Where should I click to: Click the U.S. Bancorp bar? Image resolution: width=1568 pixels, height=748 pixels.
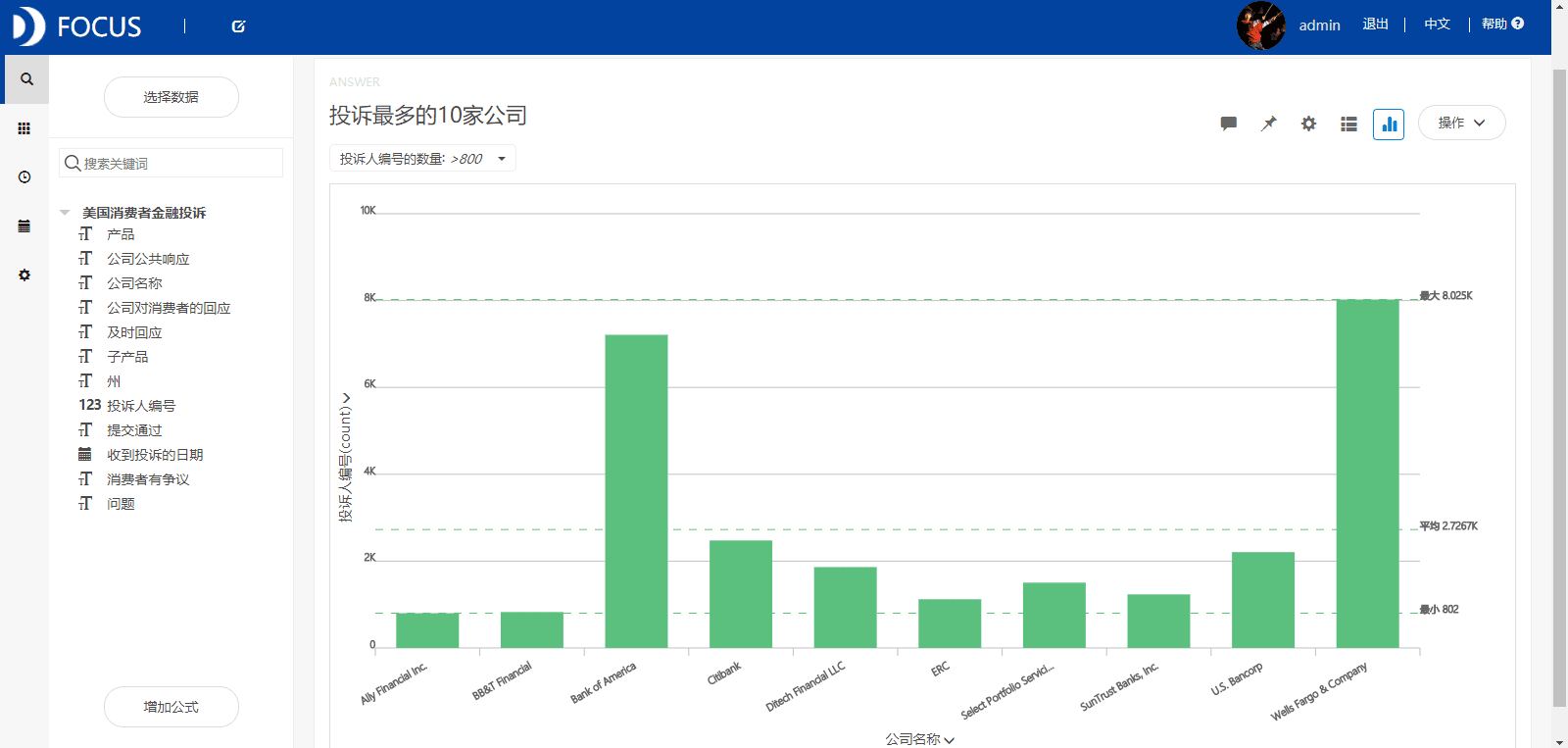[1263, 600]
